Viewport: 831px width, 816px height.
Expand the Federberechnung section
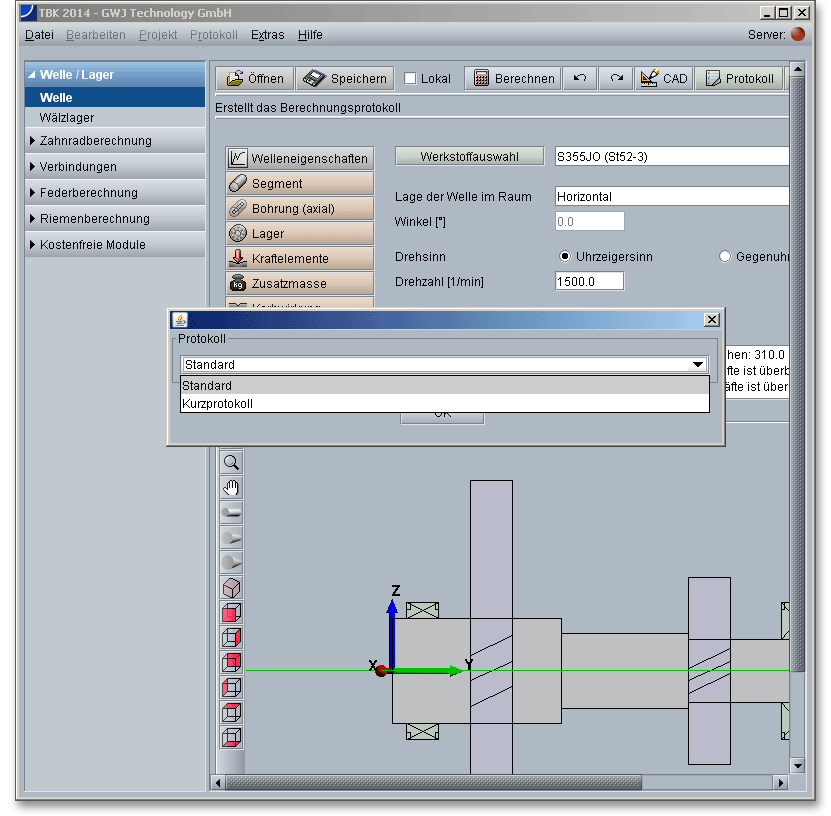88,193
